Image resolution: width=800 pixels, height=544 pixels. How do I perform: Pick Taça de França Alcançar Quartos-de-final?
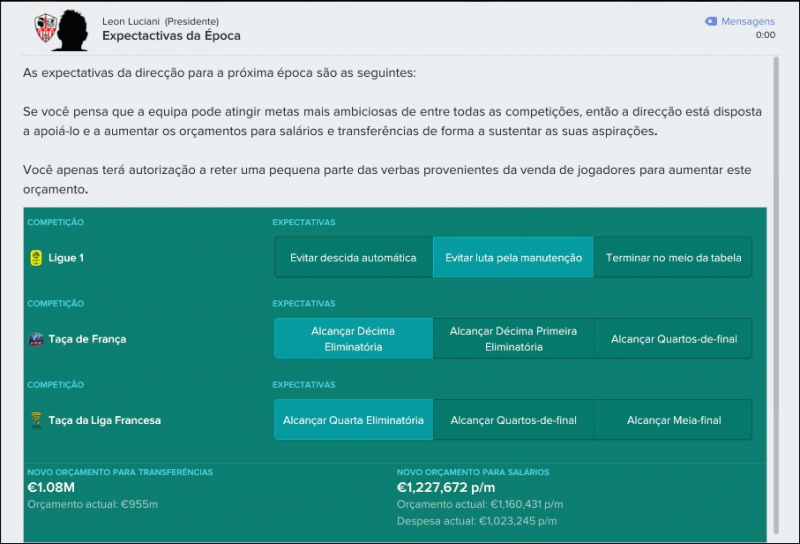(673, 339)
